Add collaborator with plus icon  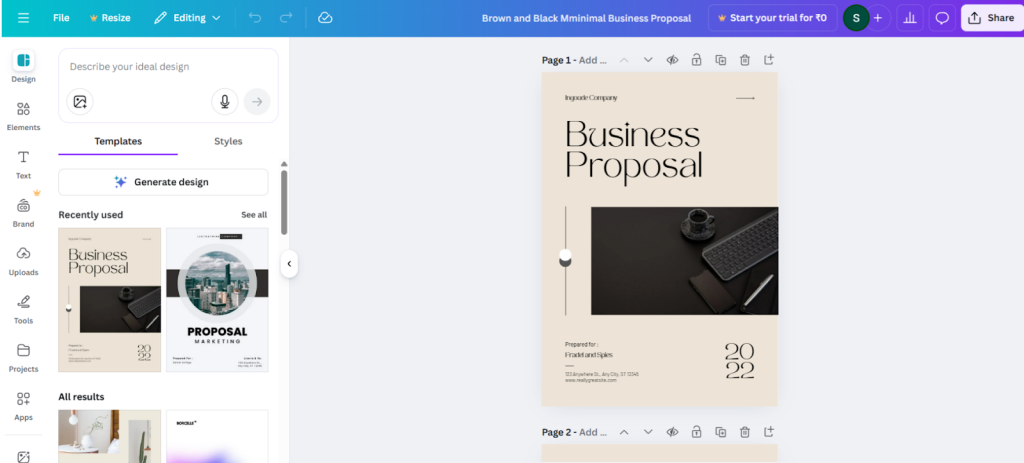pos(878,18)
